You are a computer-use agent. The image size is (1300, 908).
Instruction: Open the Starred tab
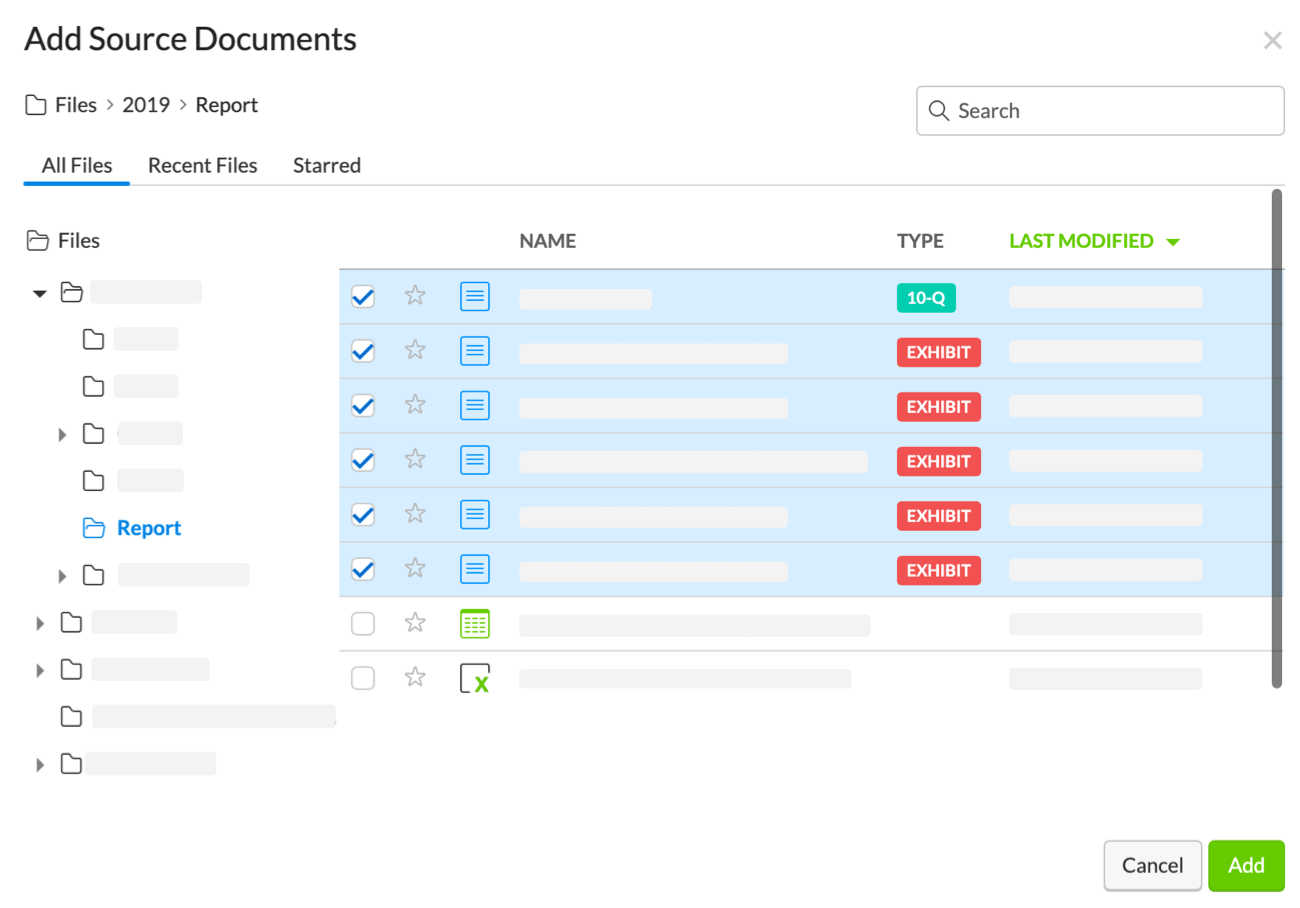coord(327,165)
